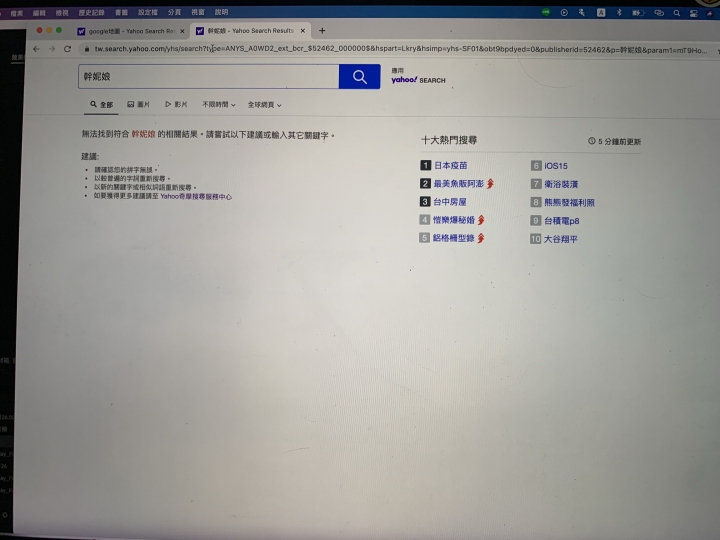Open trending search 台中房屋
The width and height of the screenshot is (720, 540).
coord(450,202)
